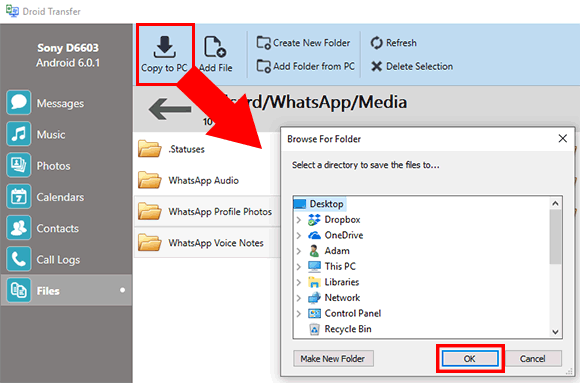
Task: Click the Make New Folder button
Action: point(333,359)
